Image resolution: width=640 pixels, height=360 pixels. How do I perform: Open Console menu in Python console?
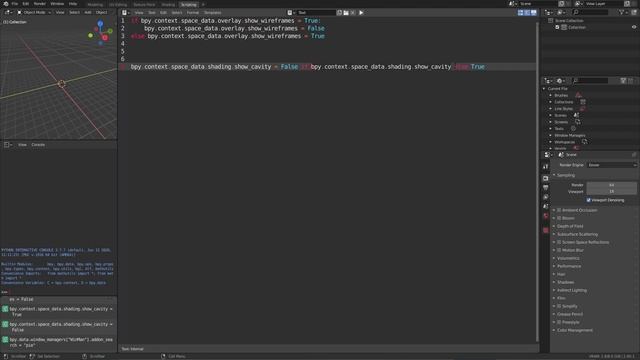pyautogui.click(x=38, y=145)
